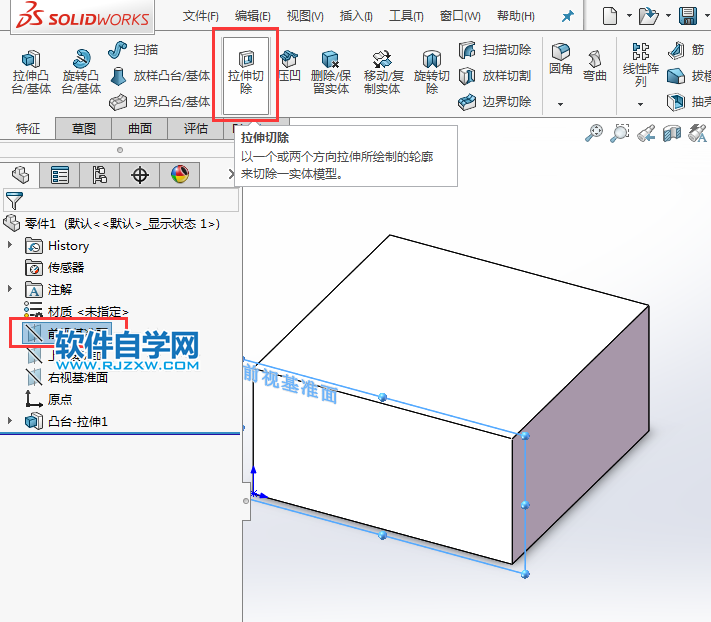Select the Shell (抽壳) tool icon
Image resolution: width=711 pixels, height=622 pixels.
click(x=676, y=102)
